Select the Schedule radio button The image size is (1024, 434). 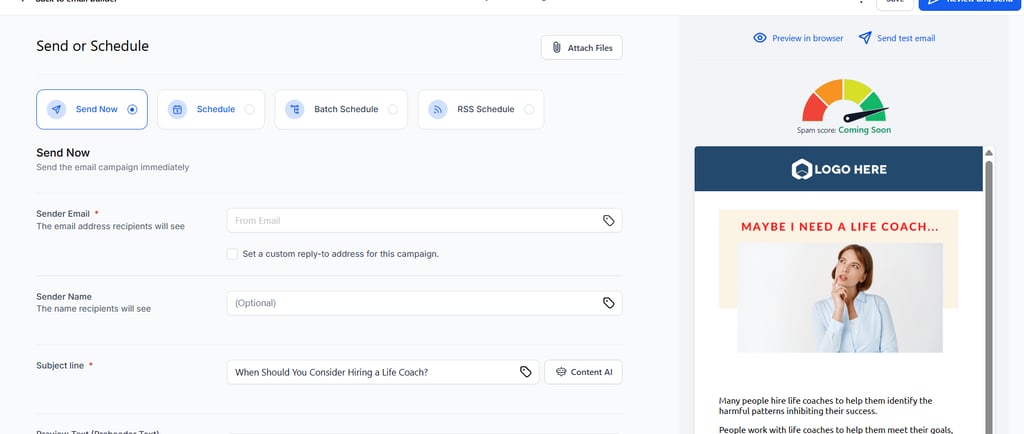(x=249, y=110)
